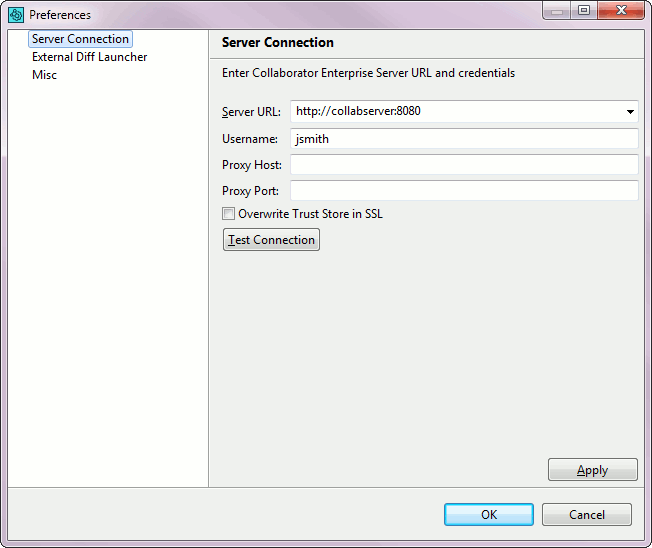
Task: Click the Proxy Port field
Action: (x=464, y=191)
